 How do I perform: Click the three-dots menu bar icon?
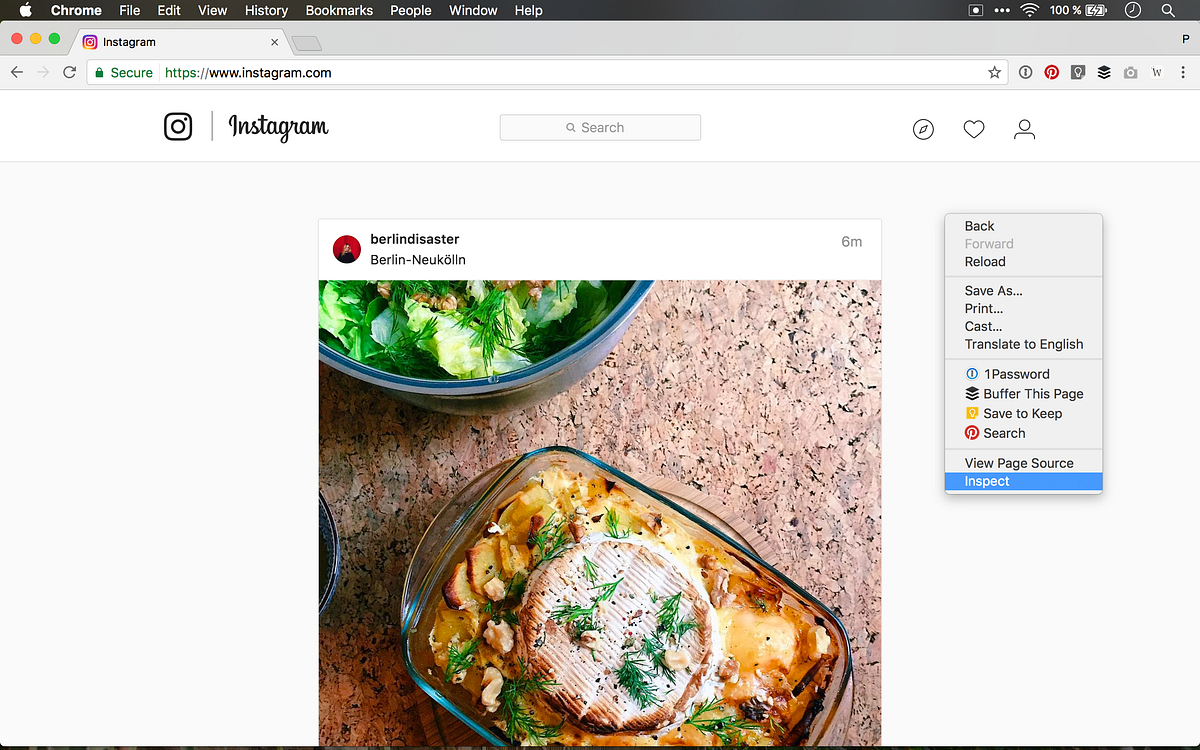[1002, 10]
